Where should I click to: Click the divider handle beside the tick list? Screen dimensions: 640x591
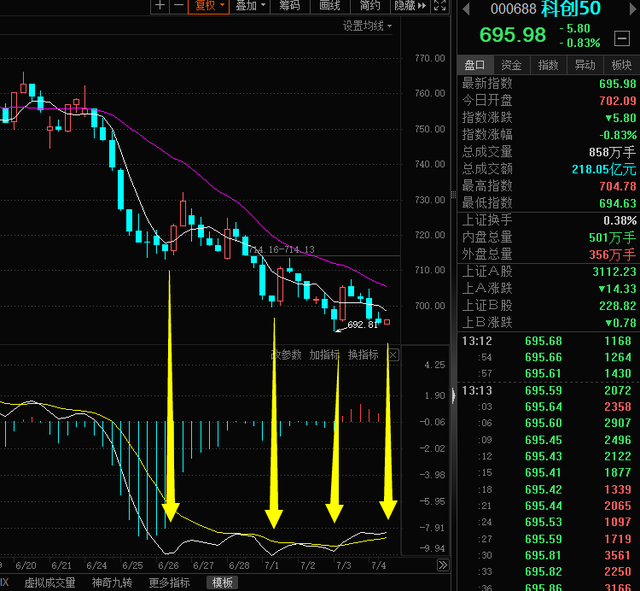point(453,395)
